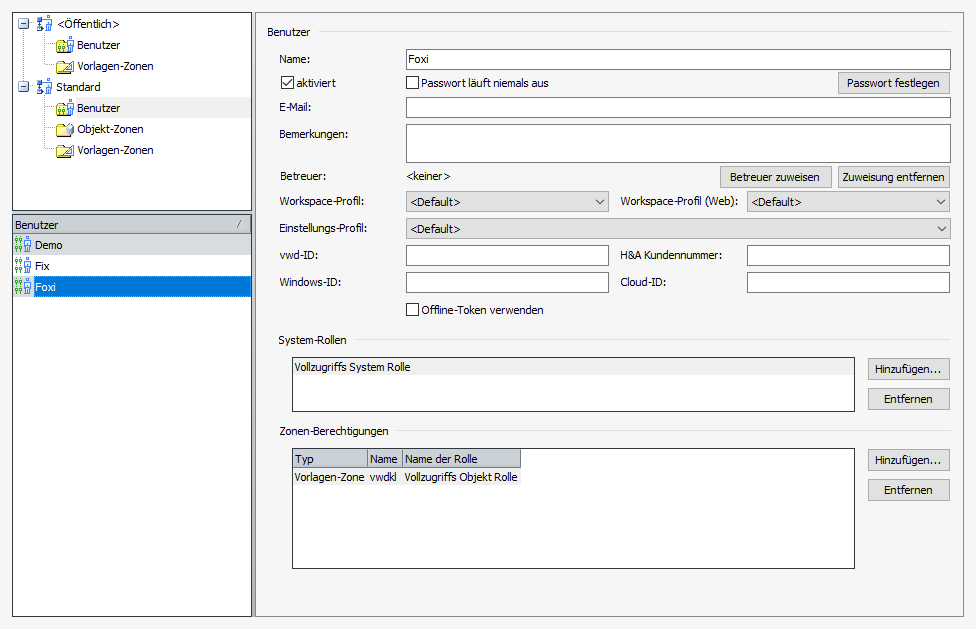976x629 pixels.
Task: Click Objekt-Zonen folder icon under Standard
Action: click(x=65, y=129)
